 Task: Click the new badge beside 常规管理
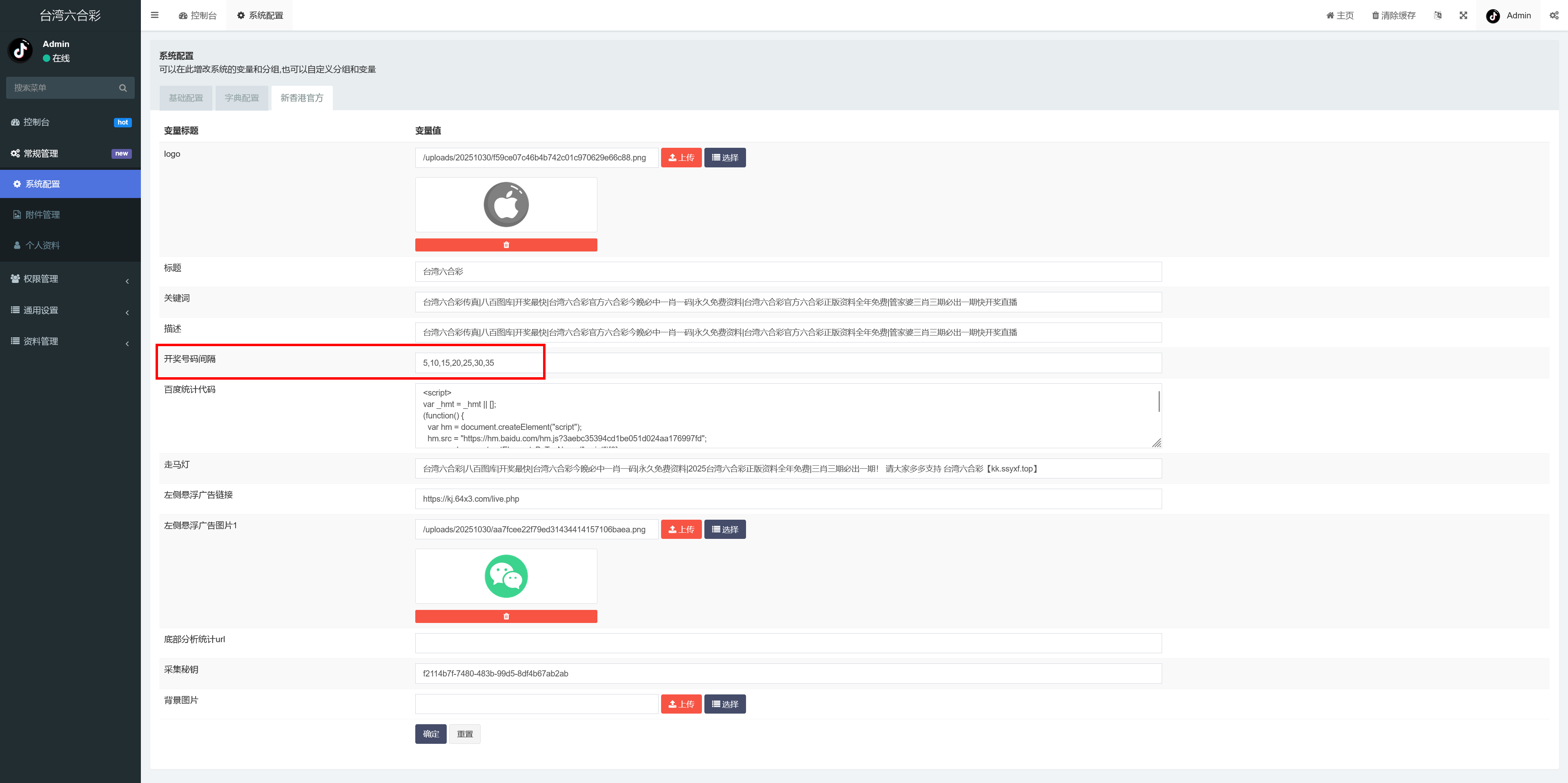[x=122, y=153]
